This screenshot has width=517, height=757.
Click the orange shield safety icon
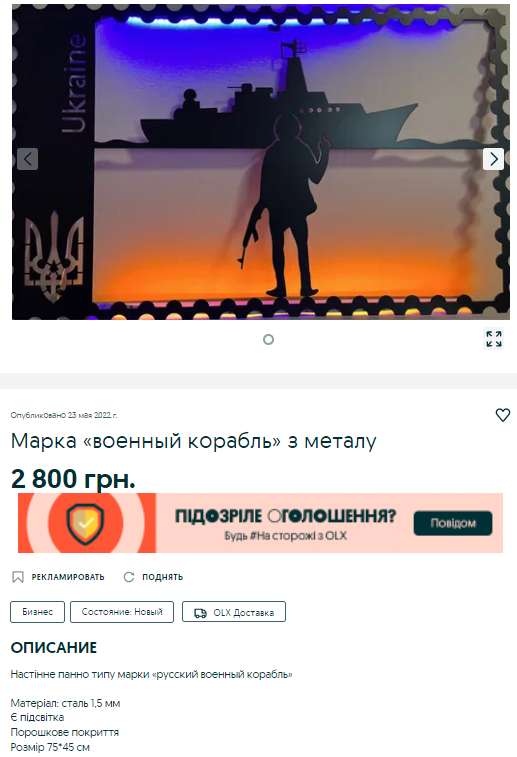click(x=85, y=523)
